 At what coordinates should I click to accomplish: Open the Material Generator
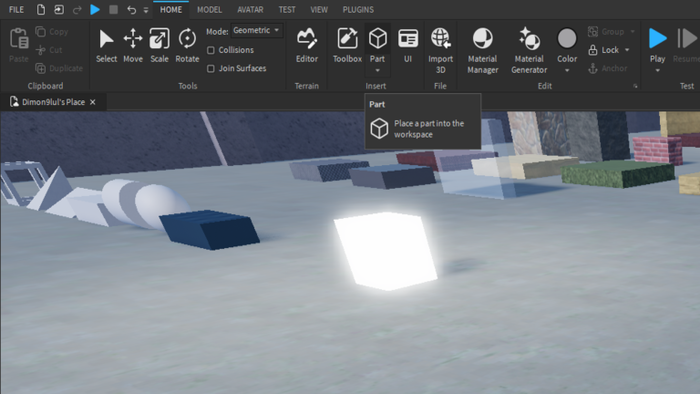(x=529, y=50)
